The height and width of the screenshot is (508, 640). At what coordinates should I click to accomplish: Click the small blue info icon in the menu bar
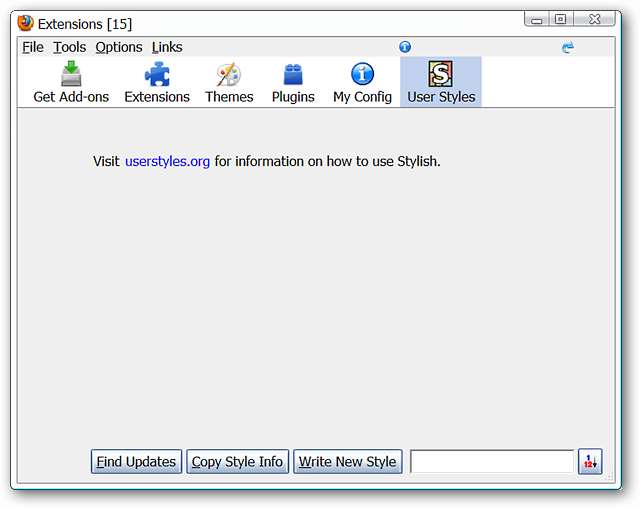(405, 47)
